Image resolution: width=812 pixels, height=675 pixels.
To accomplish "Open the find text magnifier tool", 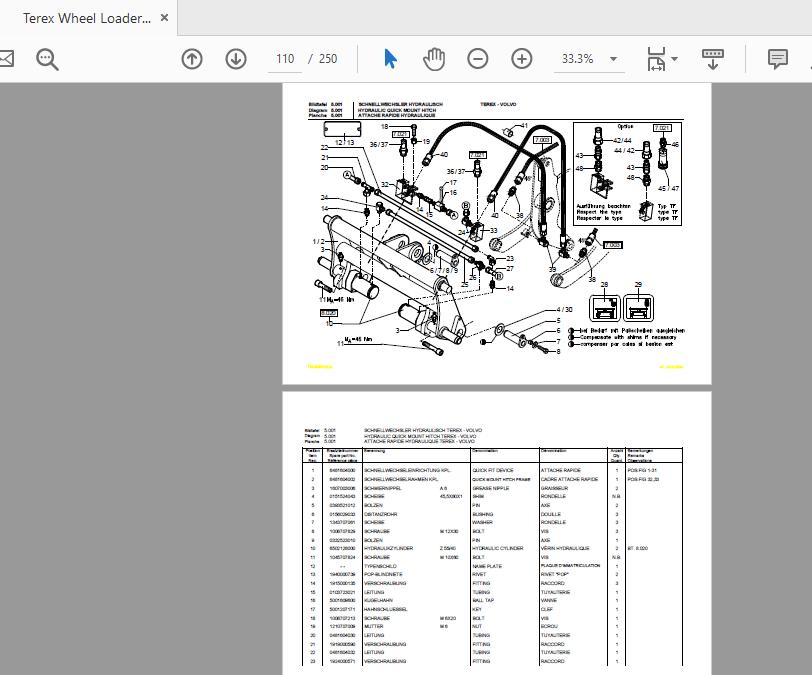I will (47, 59).
